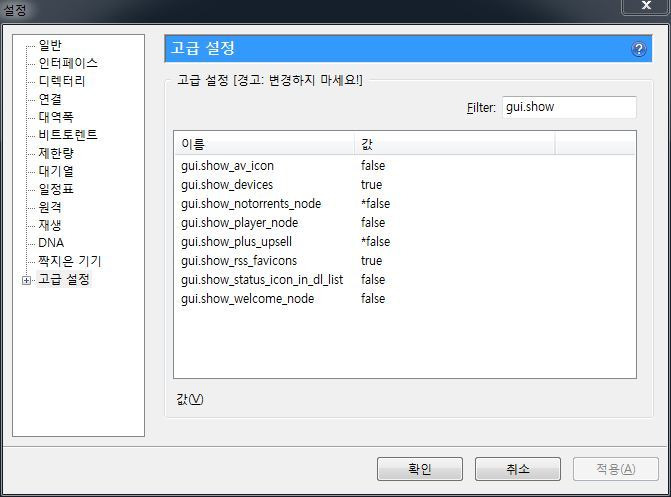Cancel with the 취소 button

517,469
